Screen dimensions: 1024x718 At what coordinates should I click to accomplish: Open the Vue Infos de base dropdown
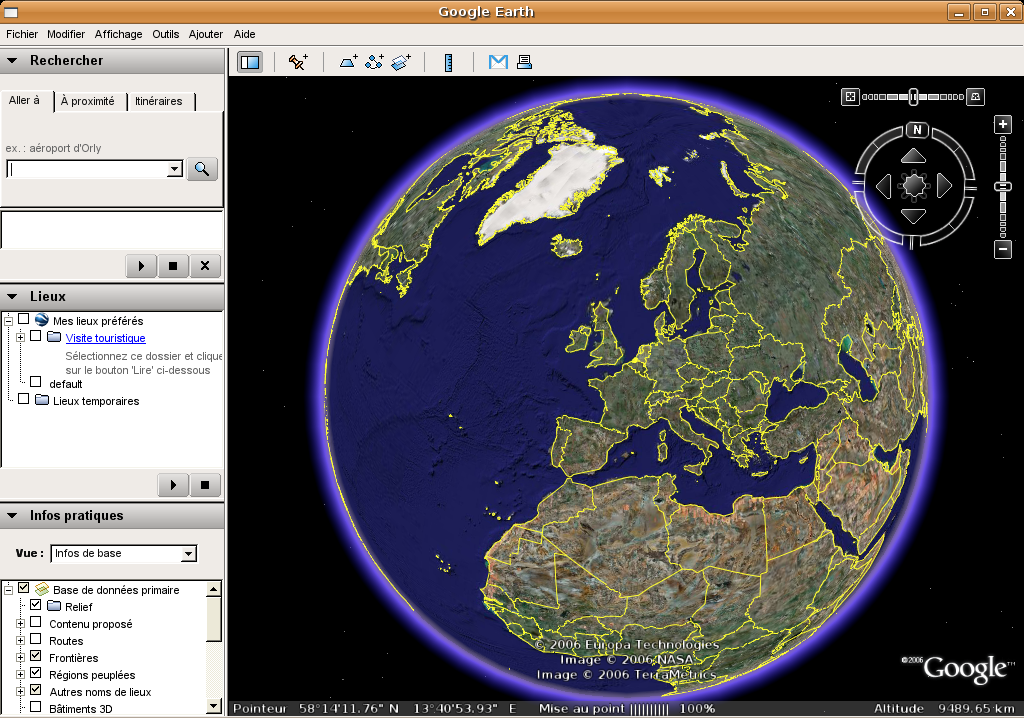189,554
